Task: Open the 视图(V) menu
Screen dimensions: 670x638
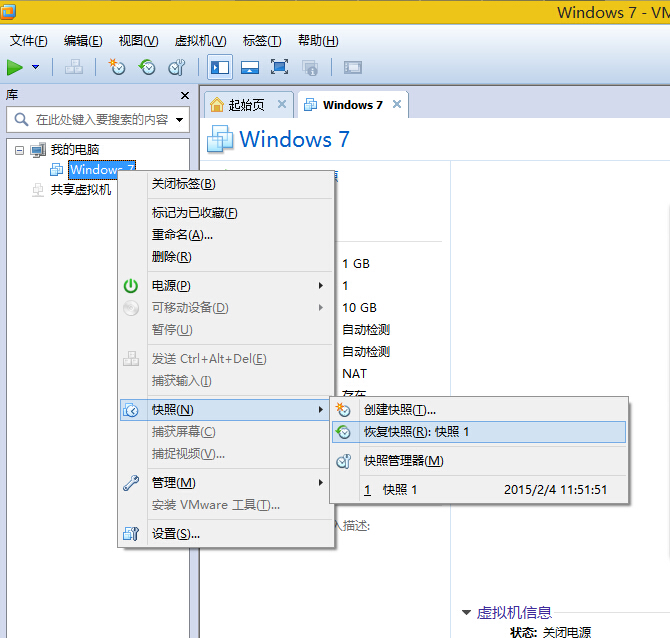Action: pos(138,41)
